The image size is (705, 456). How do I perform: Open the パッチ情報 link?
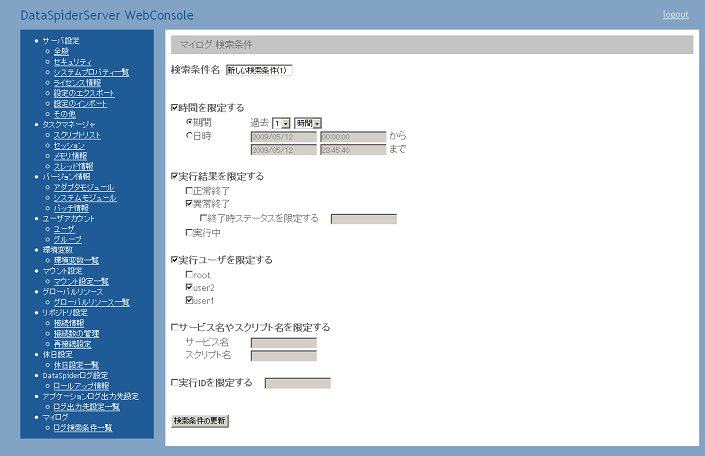[x=71, y=208]
